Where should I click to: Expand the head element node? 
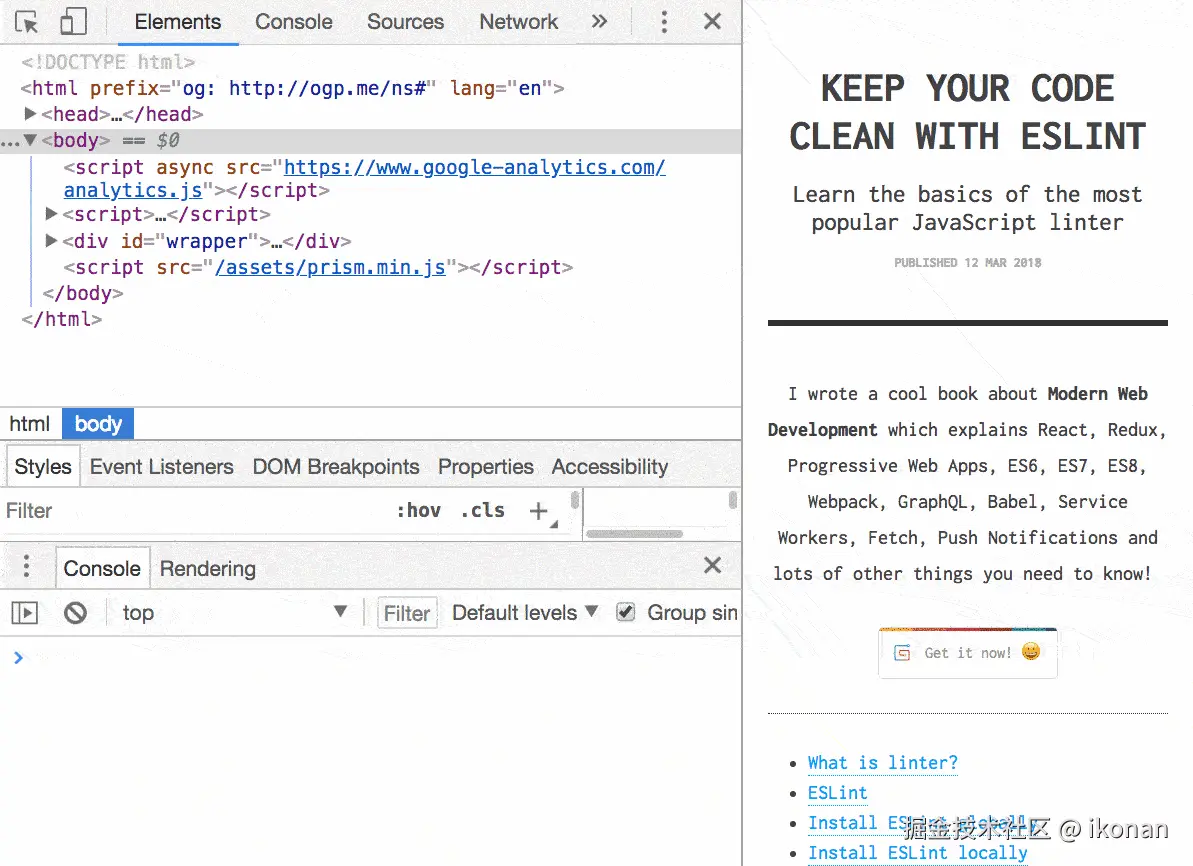tap(30, 113)
